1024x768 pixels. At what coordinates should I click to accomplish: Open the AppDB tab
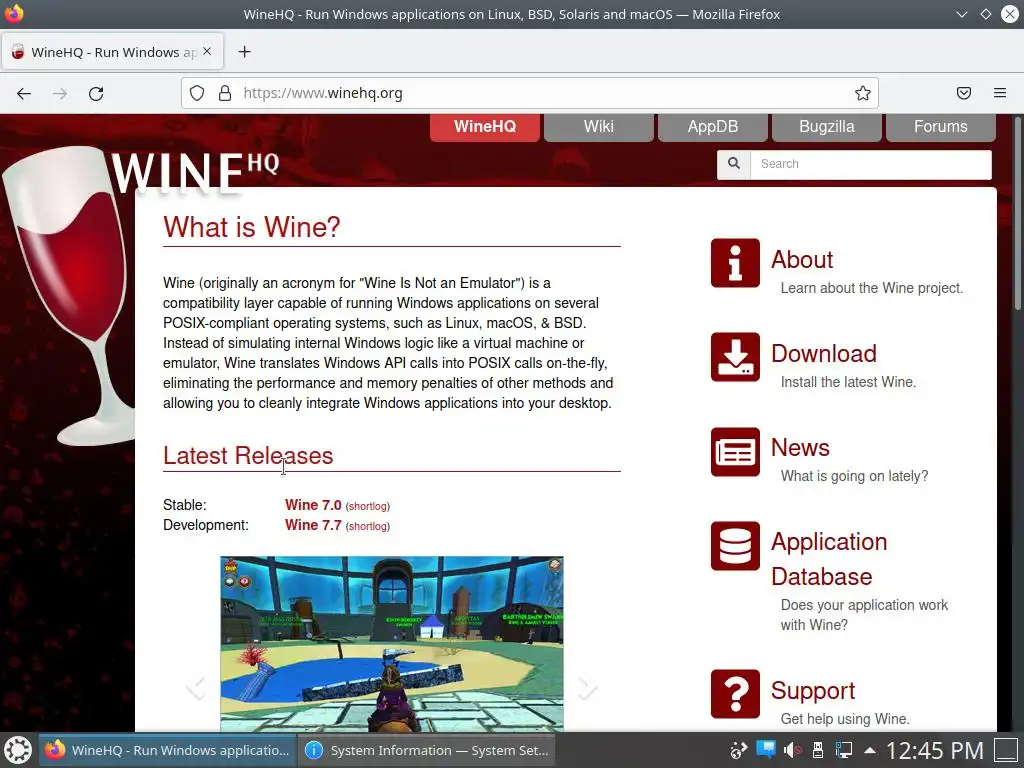pyautogui.click(x=712, y=127)
